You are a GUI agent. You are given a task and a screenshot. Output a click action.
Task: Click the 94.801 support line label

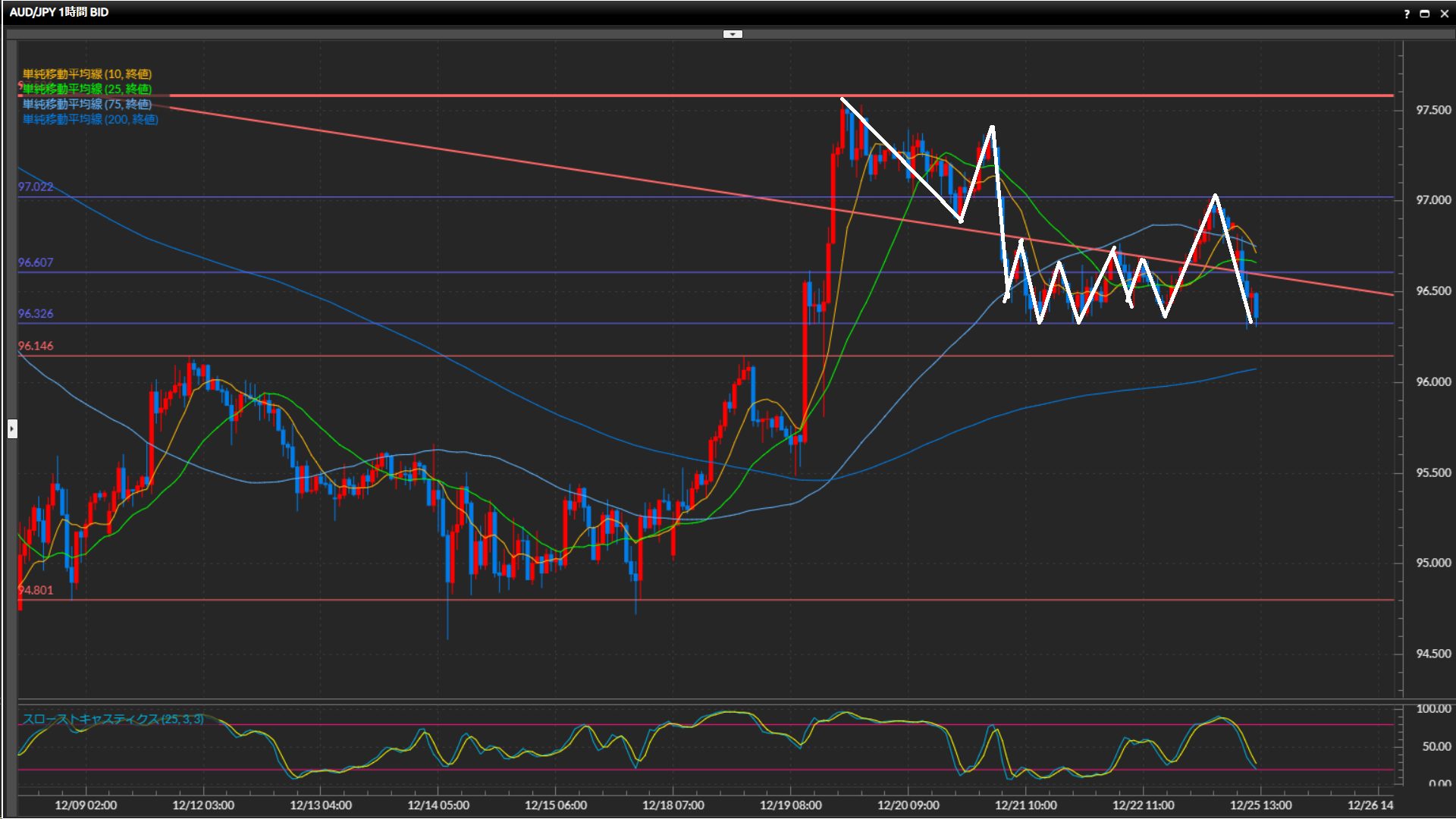pos(36,590)
